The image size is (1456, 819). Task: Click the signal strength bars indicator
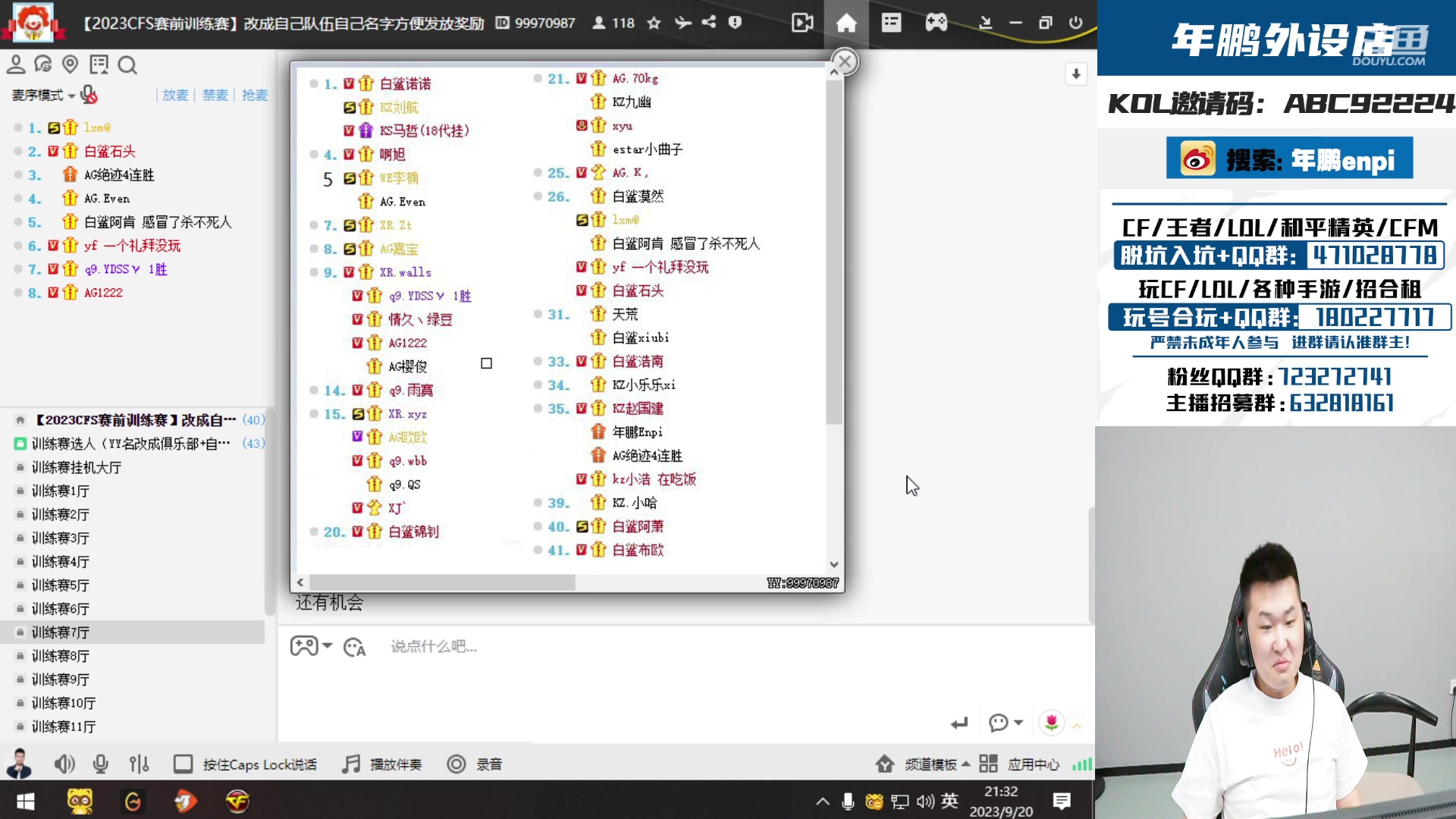point(1082,764)
